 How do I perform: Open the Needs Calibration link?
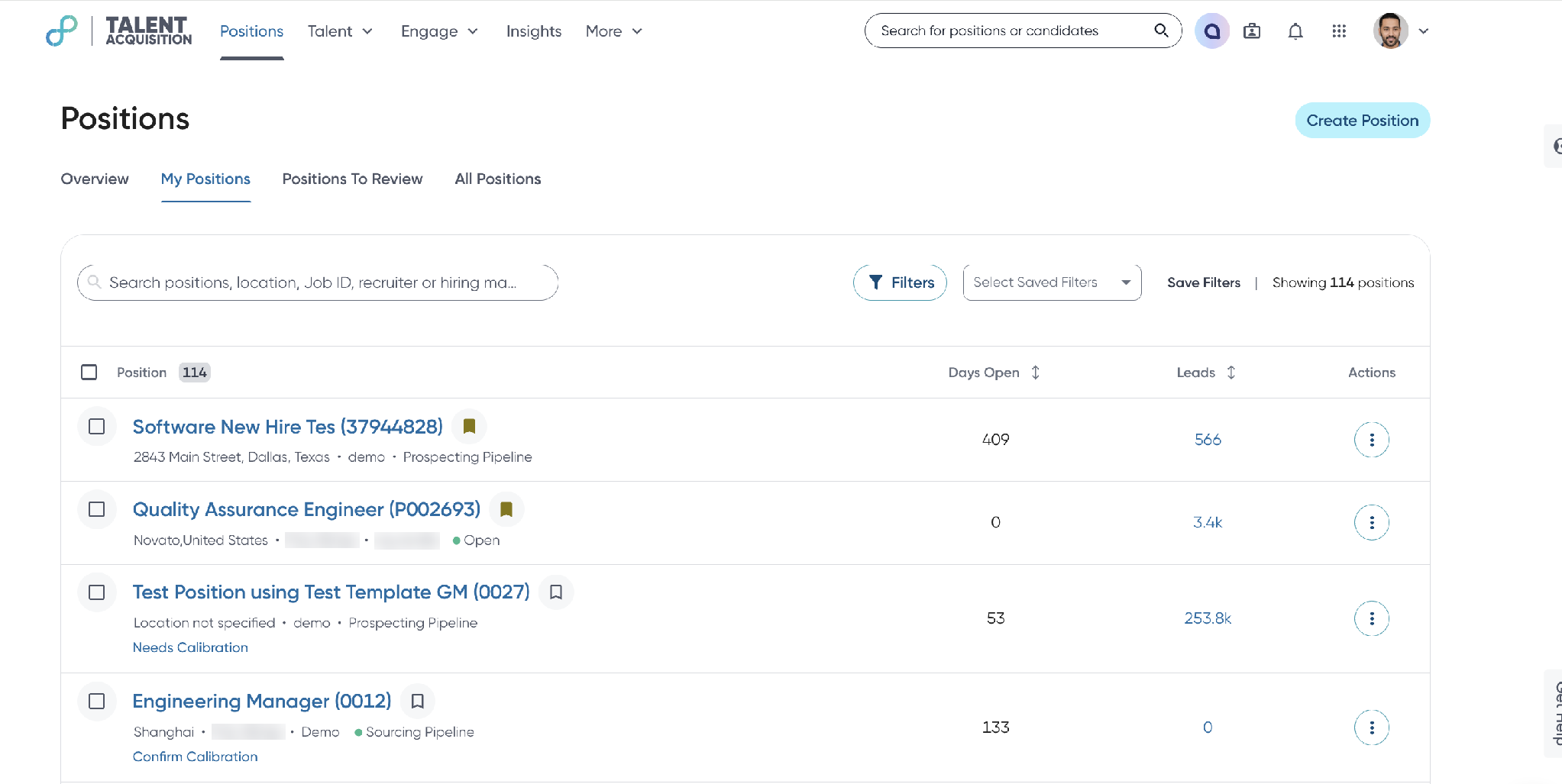190,647
